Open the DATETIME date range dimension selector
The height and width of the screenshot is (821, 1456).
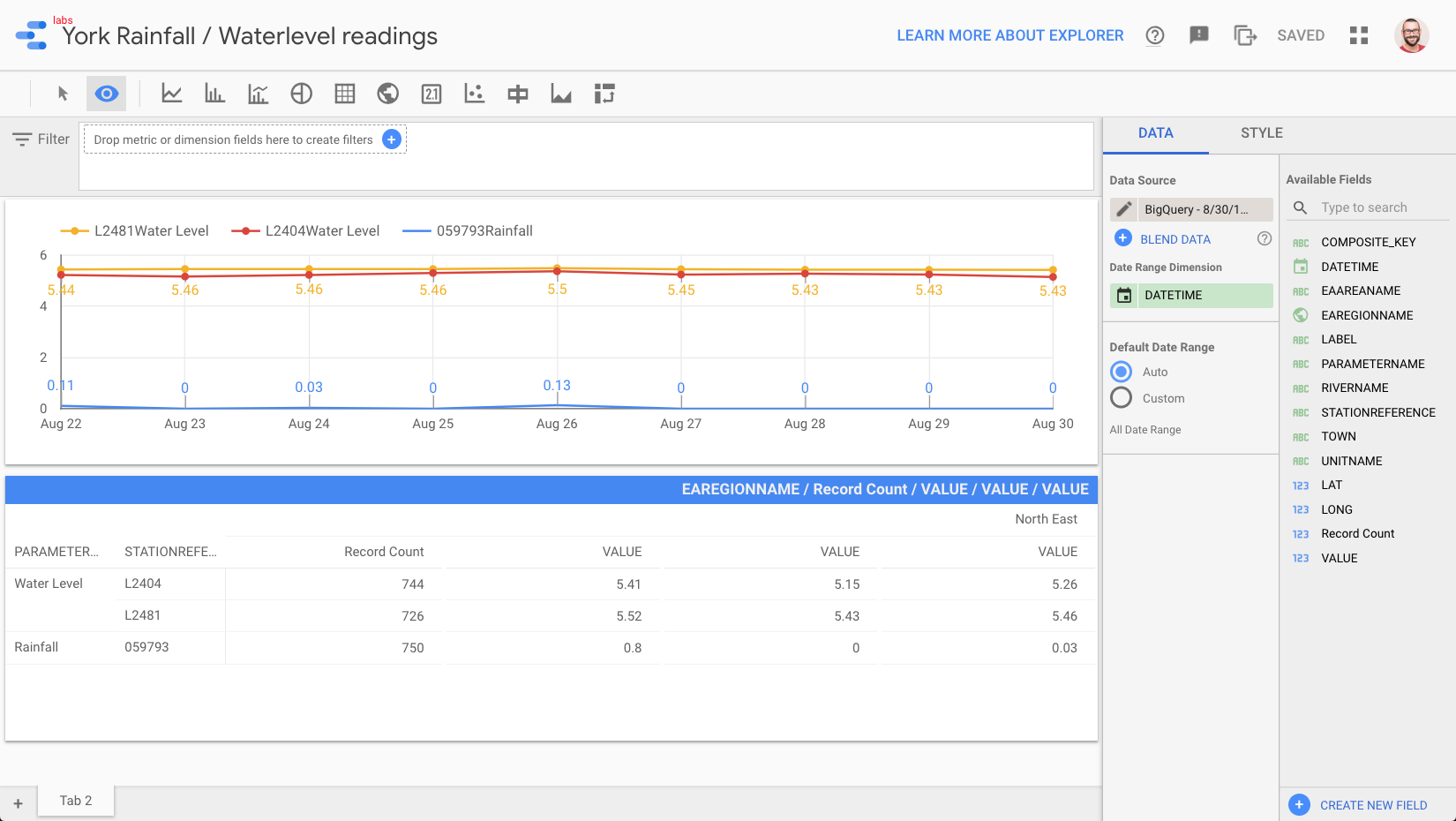click(x=1191, y=295)
